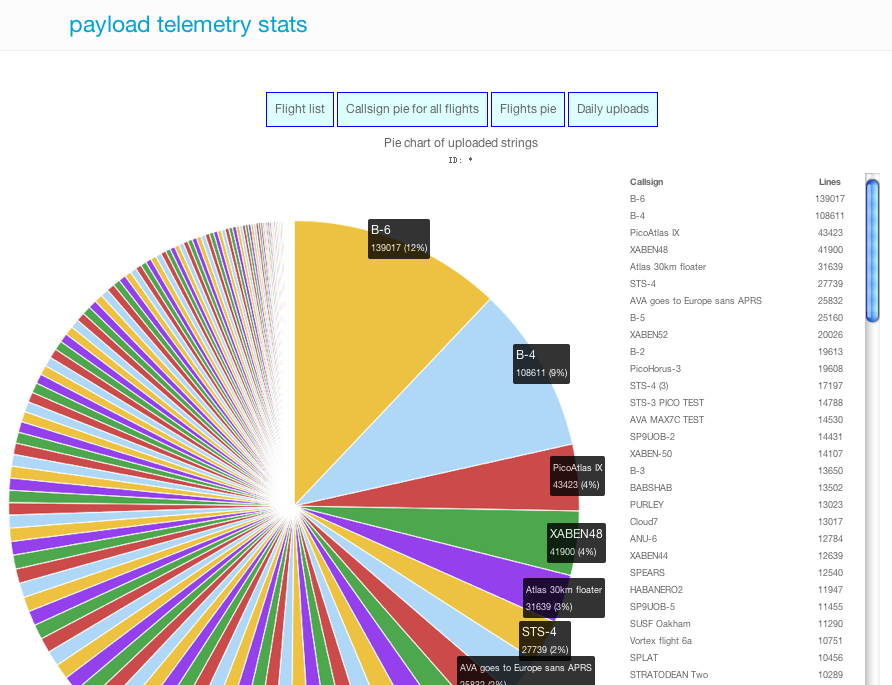Click the XABEN48 tooltip on the chart

pos(576,543)
